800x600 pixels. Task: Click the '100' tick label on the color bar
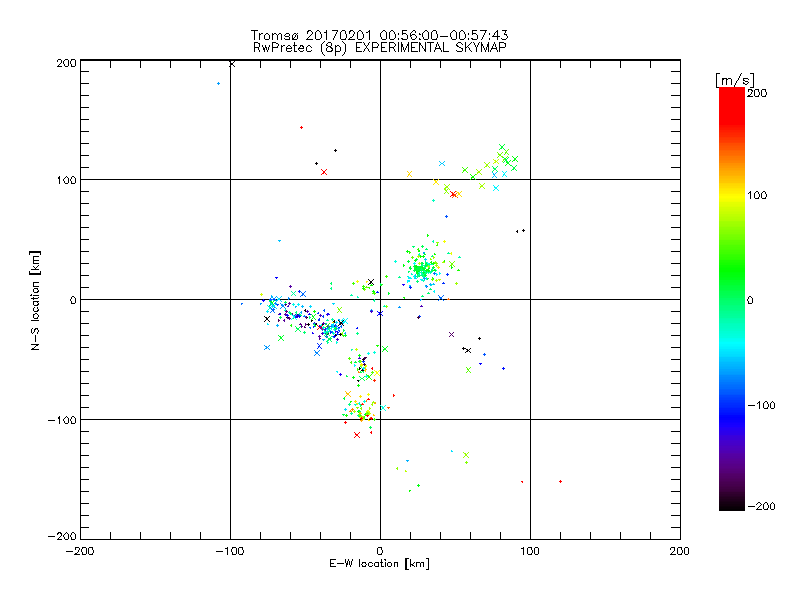757,195
